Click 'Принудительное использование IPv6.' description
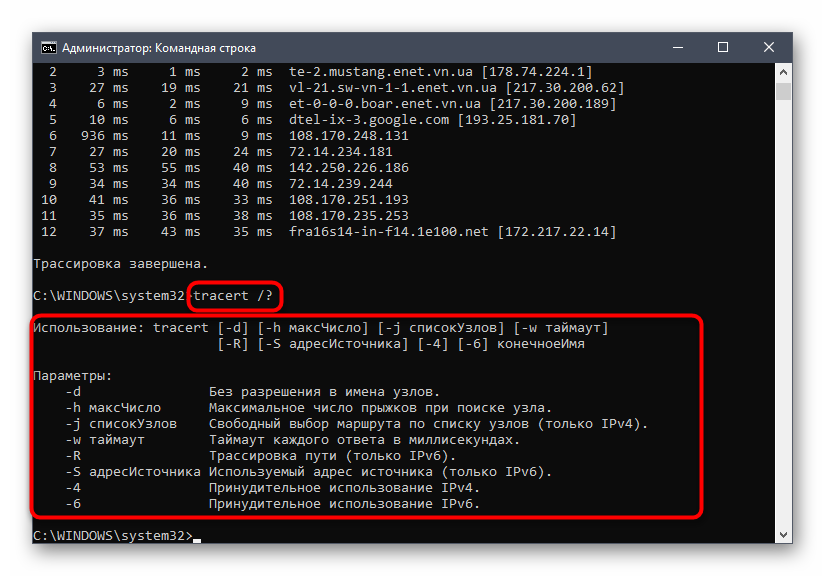 click(x=344, y=504)
